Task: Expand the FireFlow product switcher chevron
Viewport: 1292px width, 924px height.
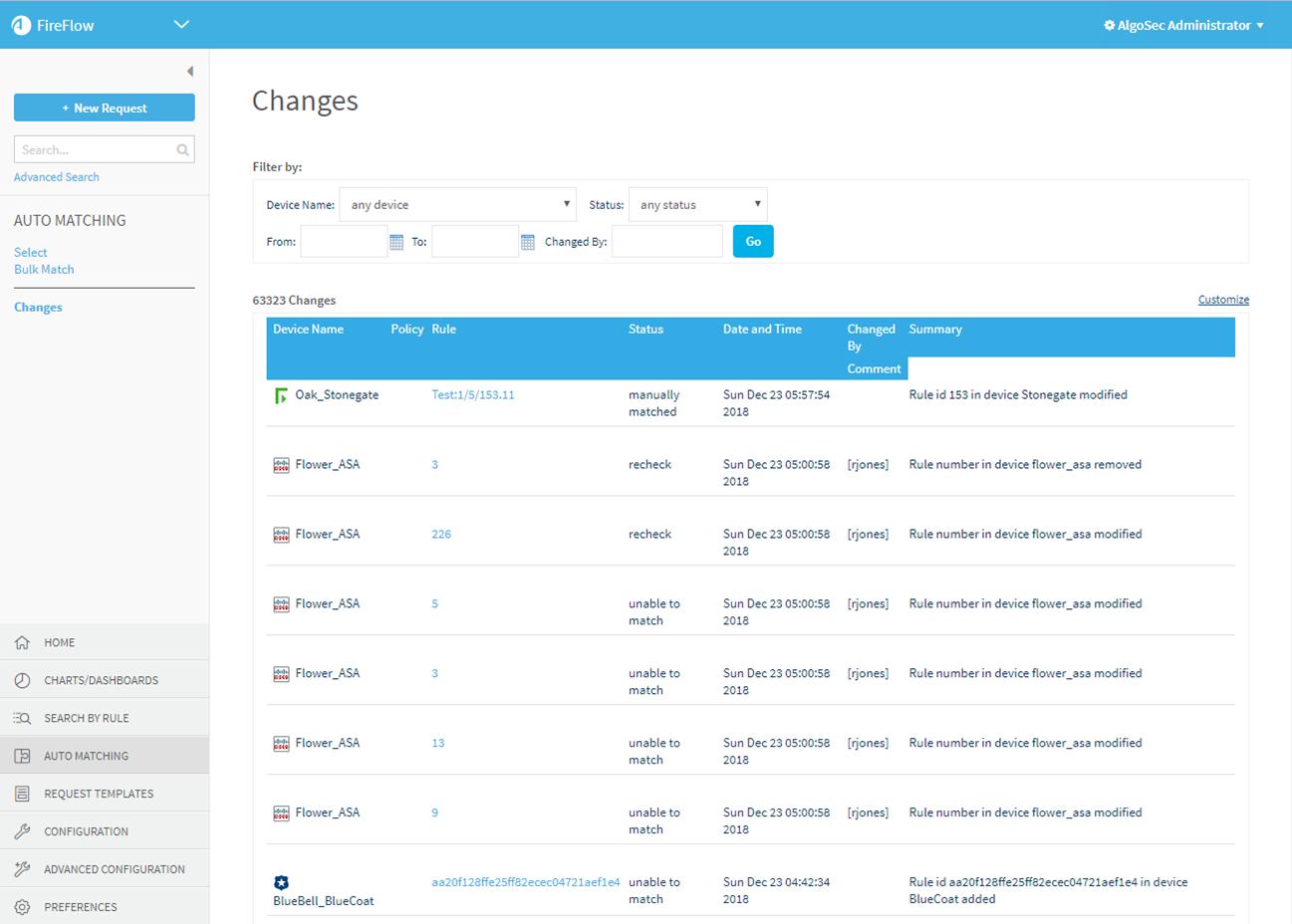Action: tap(181, 25)
